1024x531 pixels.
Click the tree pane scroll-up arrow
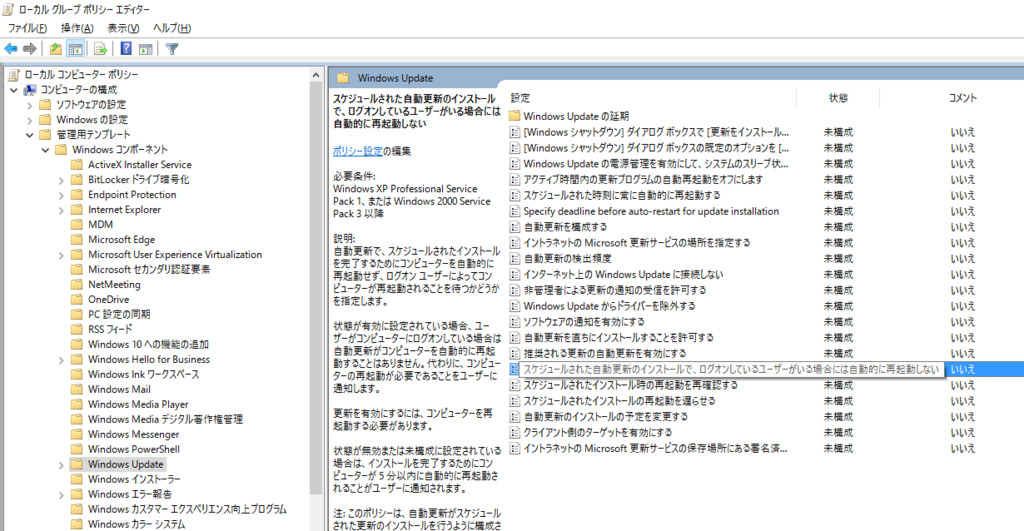tap(316, 75)
